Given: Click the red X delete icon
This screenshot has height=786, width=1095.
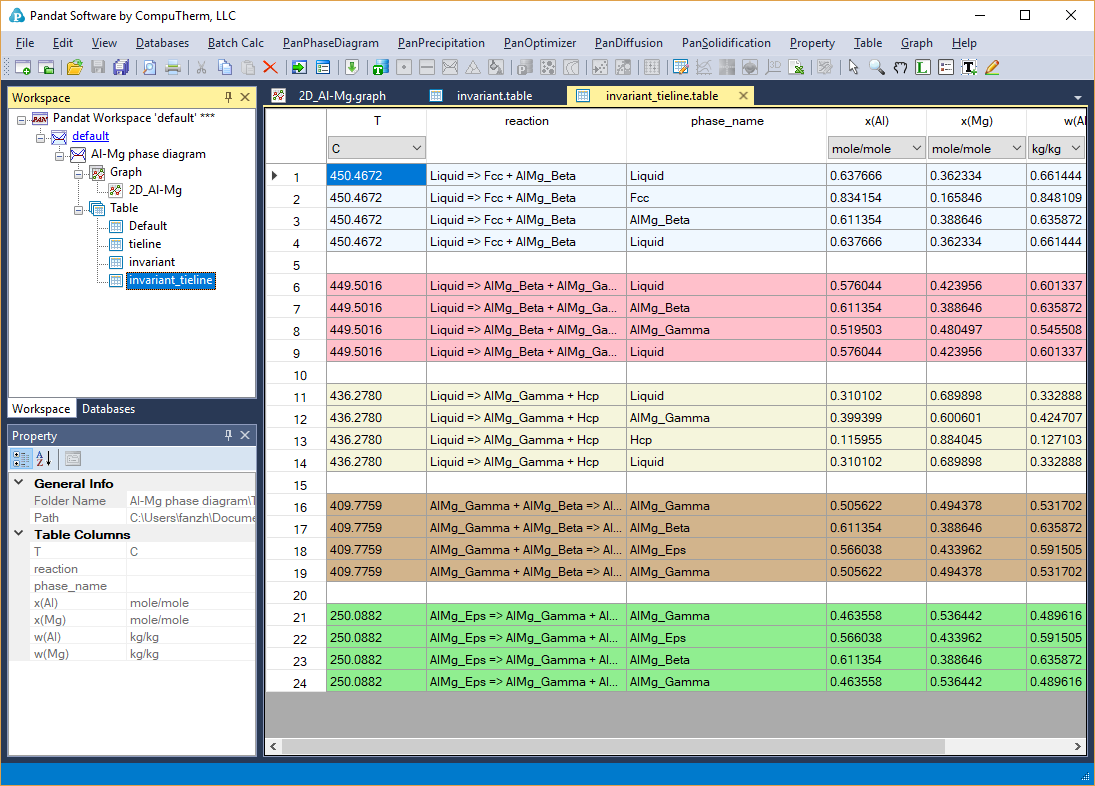Looking at the screenshot, I should pyautogui.click(x=270, y=67).
